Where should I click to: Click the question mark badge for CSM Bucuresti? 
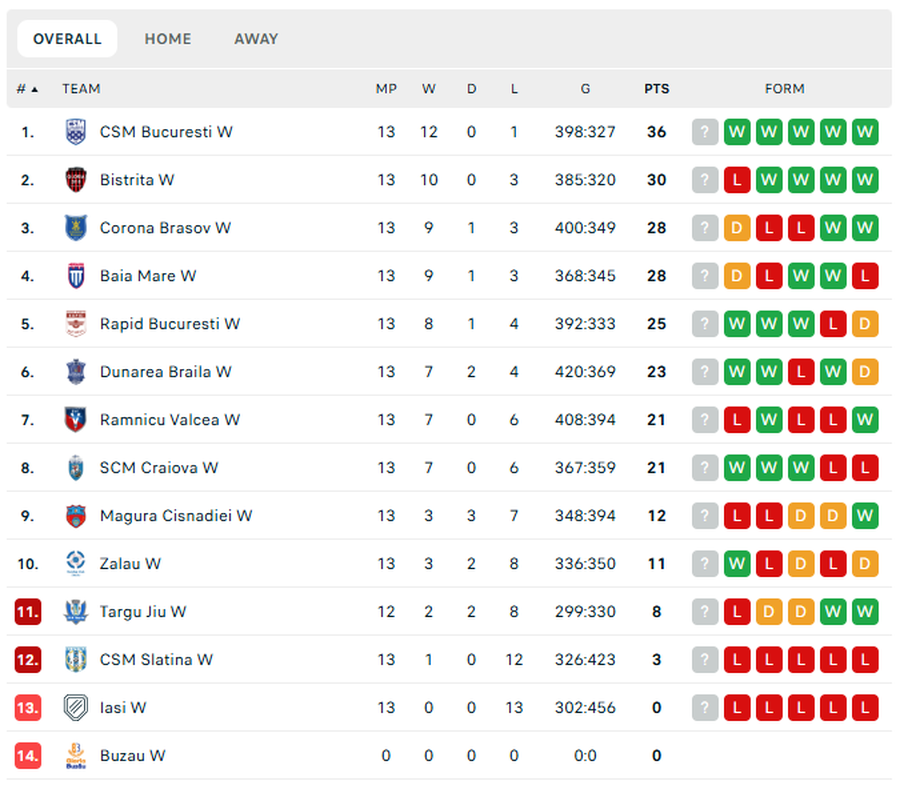tap(705, 132)
